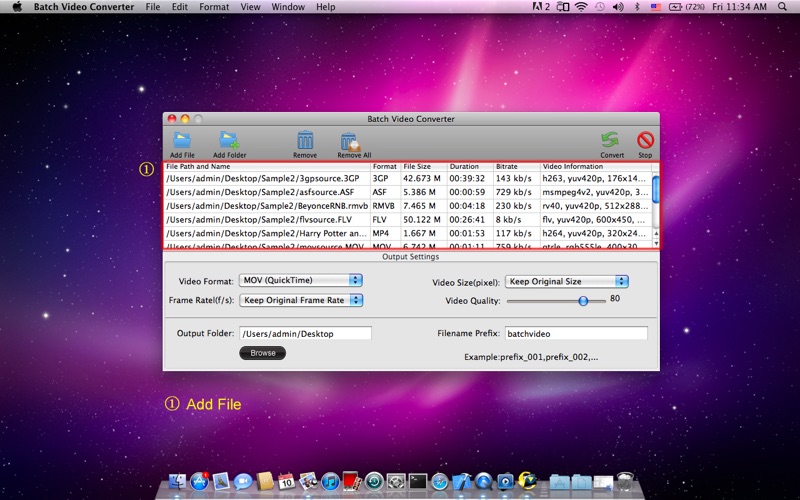Open the Trash in the Dock
Image resolution: width=800 pixels, height=500 pixels.
(x=624, y=481)
